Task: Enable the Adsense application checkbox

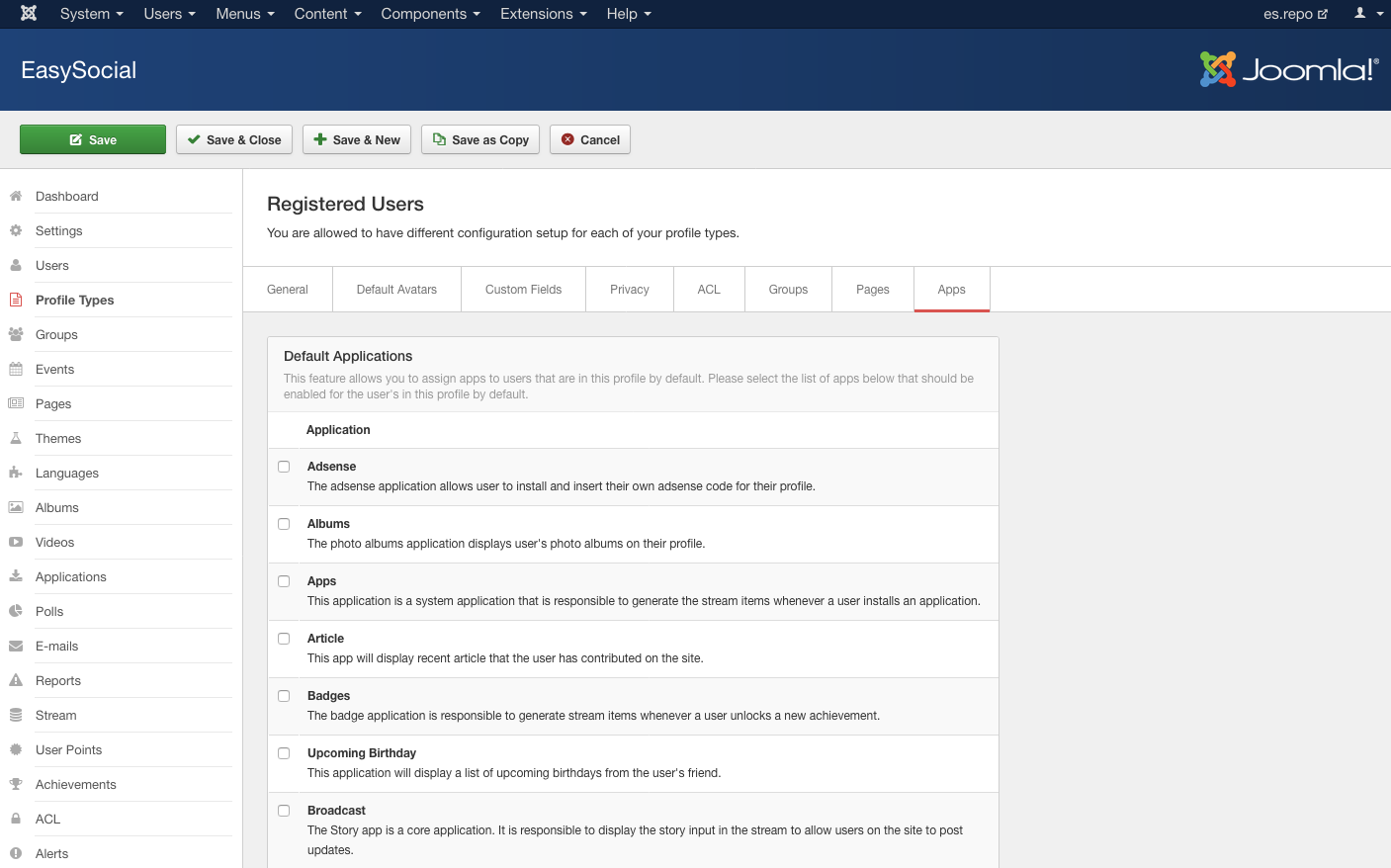Action: click(x=284, y=467)
